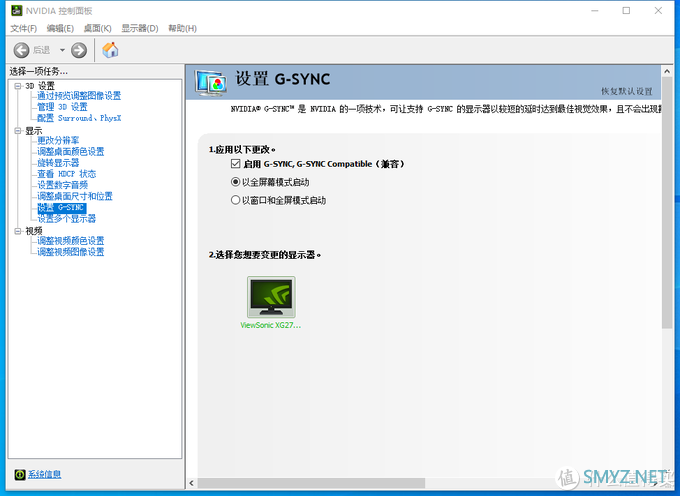
Task: Enable G-SYNC, G-SYNC Compatible checkbox
Action: tap(235, 164)
